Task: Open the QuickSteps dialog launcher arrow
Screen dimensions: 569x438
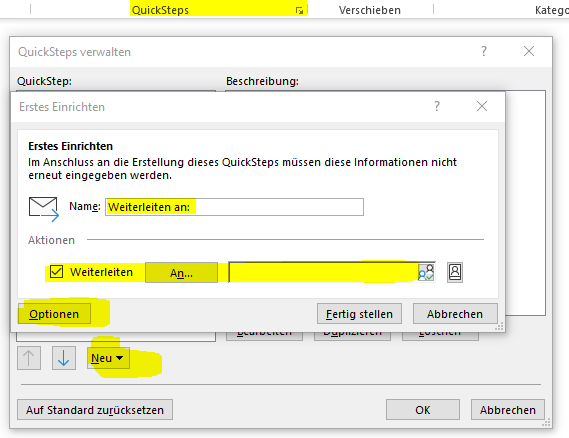Action: 299,11
